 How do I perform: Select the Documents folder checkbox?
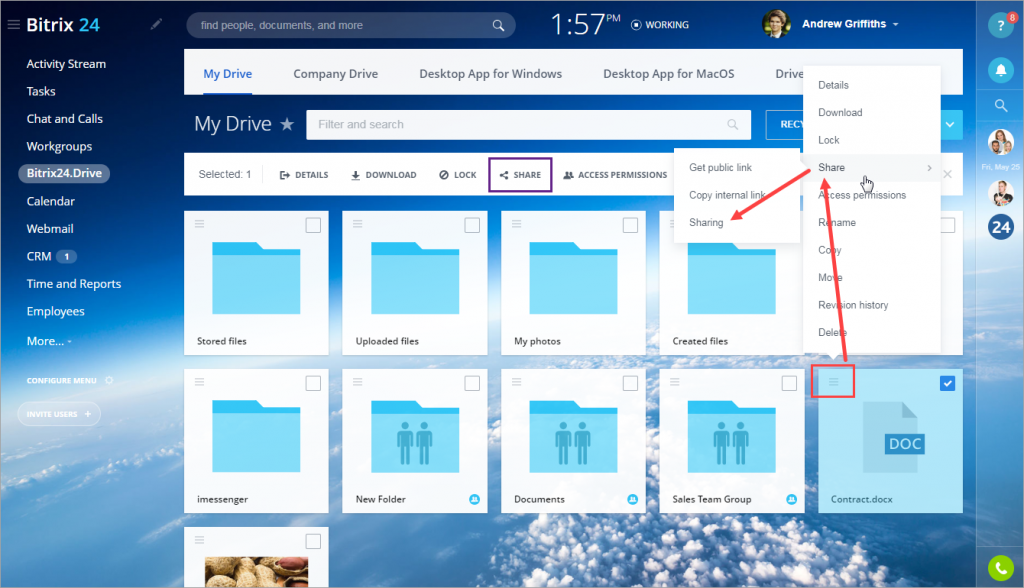click(x=630, y=384)
